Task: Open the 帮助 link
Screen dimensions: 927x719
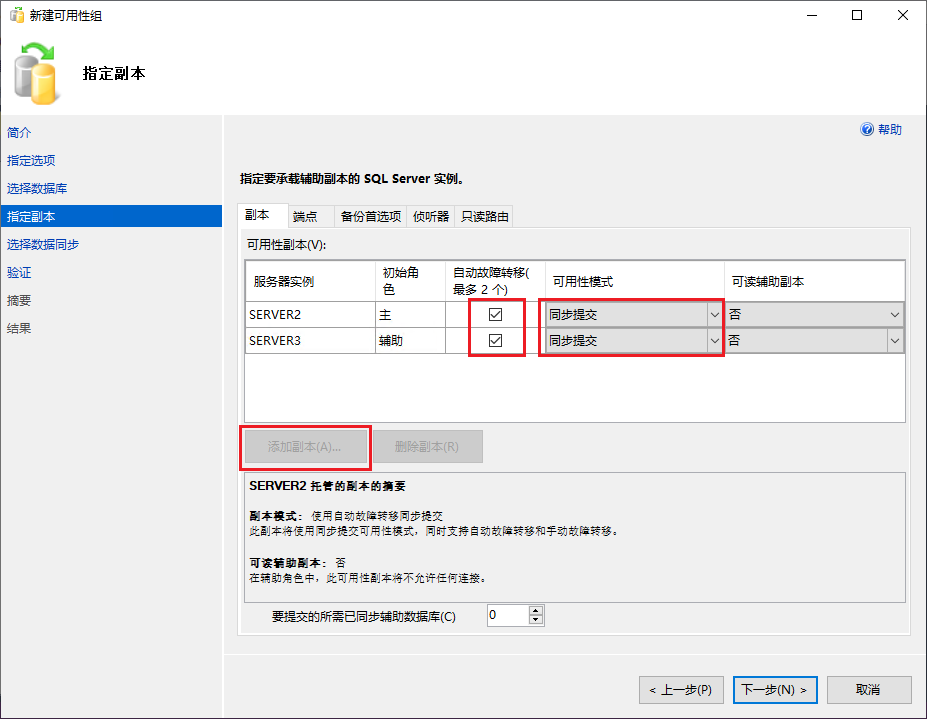Action: tap(889, 129)
